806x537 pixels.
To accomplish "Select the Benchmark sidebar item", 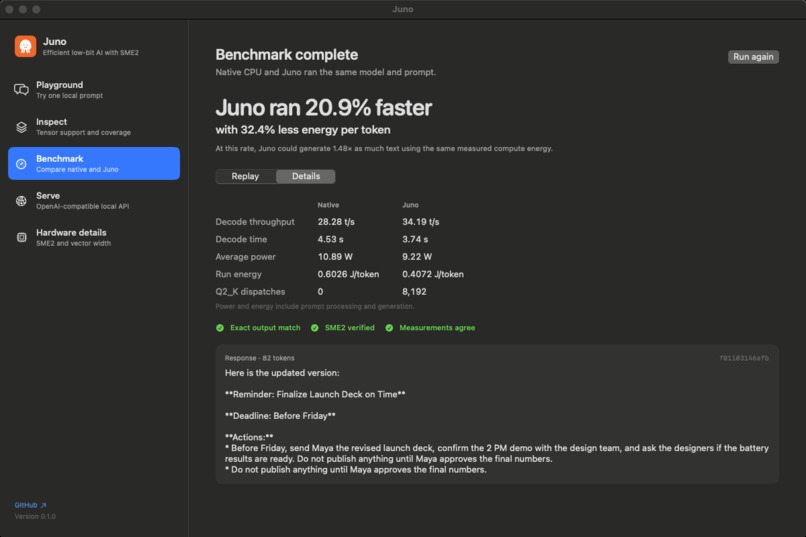I will tap(94, 163).
